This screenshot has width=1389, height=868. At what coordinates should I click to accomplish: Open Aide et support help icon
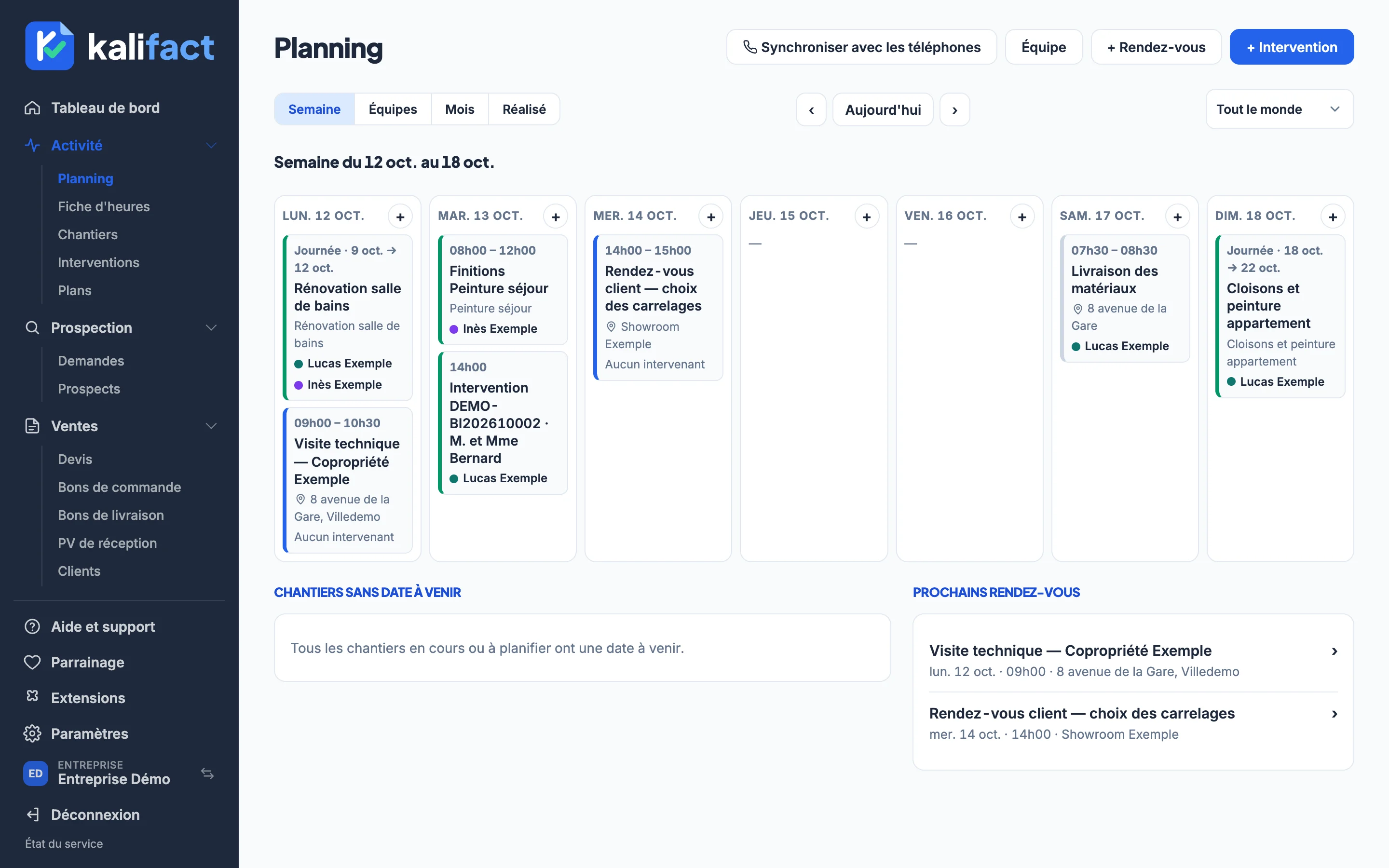pyautogui.click(x=32, y=626)
